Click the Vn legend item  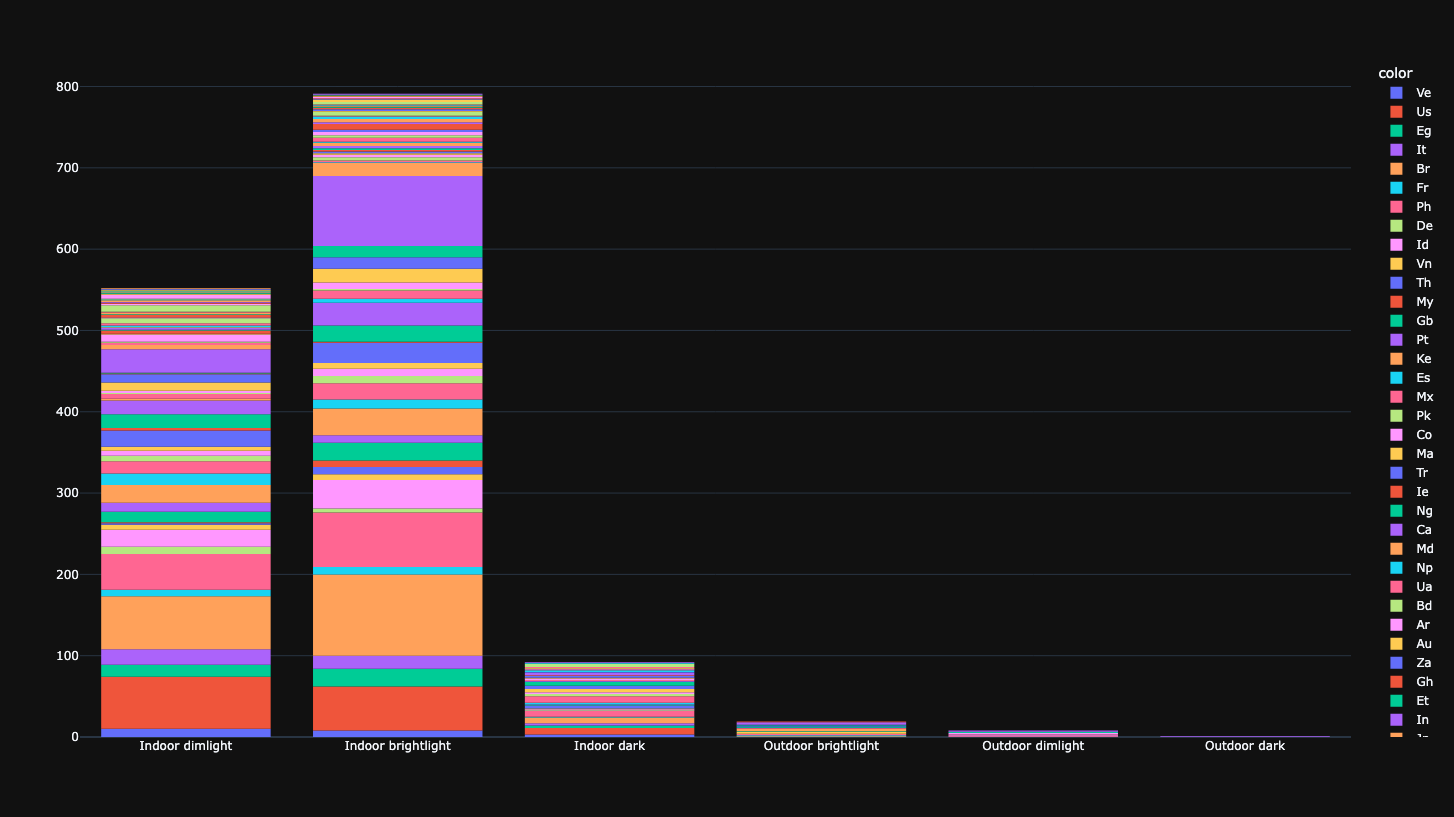pyautogui.click(x=1411, y=264)
